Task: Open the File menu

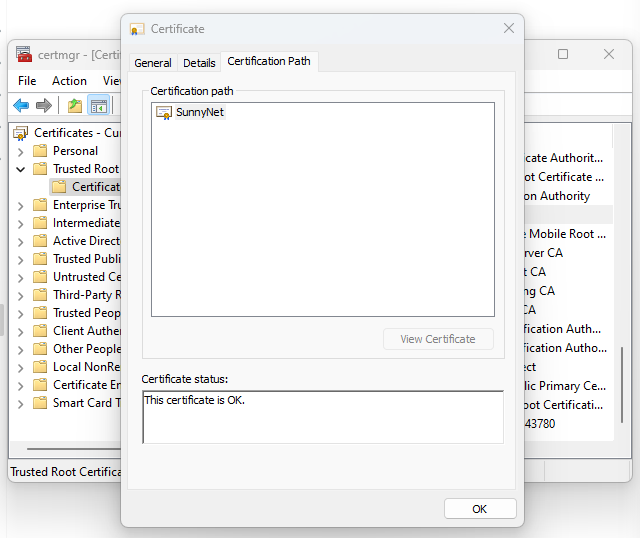Action: (27, 80)
